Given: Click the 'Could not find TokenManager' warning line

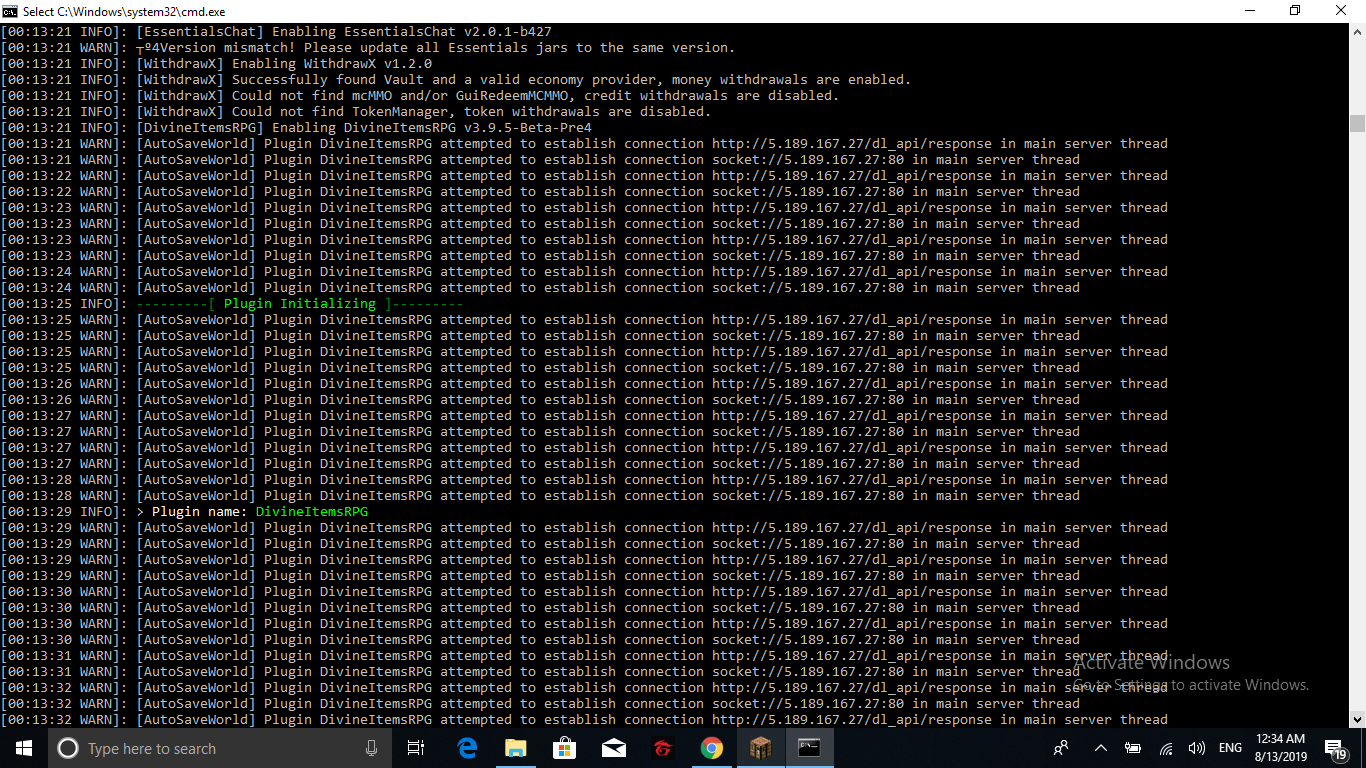Looking at the screenshot, I should tap(356, 112).
